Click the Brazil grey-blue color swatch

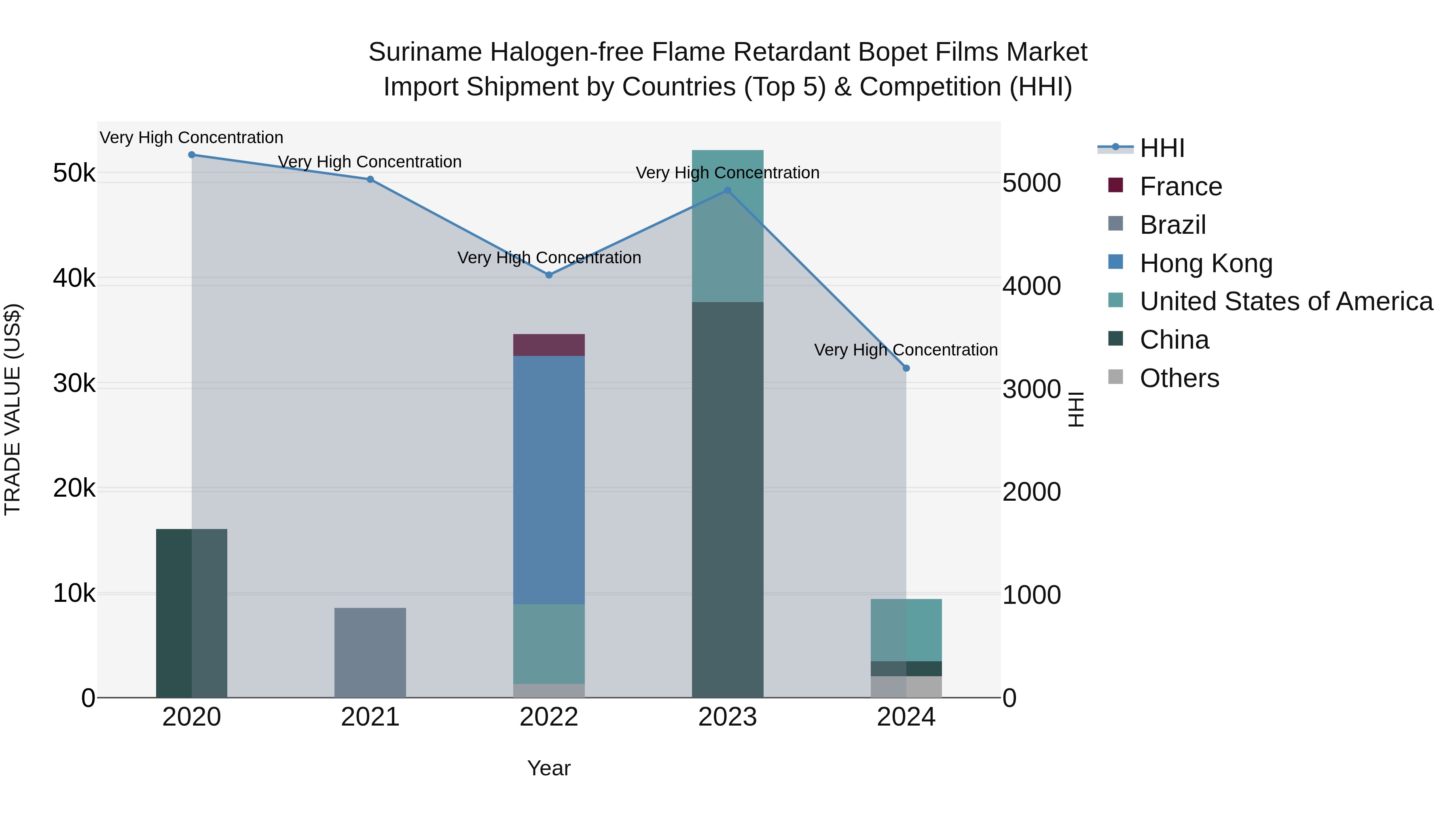1116,223
